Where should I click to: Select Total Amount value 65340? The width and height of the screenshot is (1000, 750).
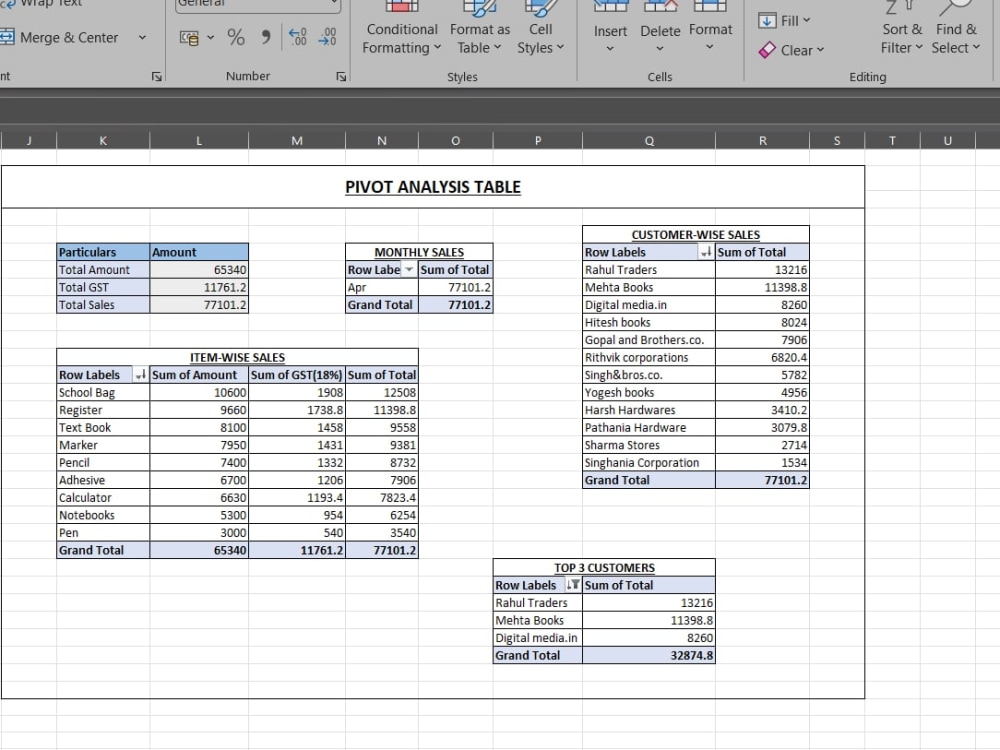tap(199, 270)
